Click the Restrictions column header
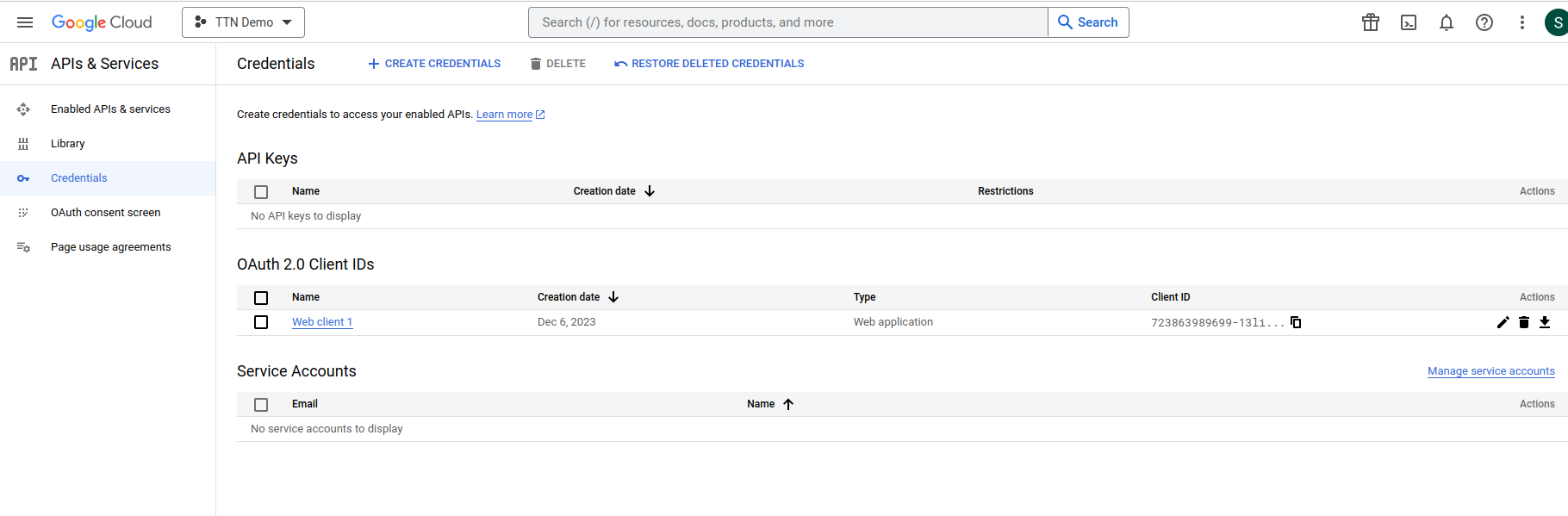This screenshot has width=1568, height=516. coord(1005,191)
